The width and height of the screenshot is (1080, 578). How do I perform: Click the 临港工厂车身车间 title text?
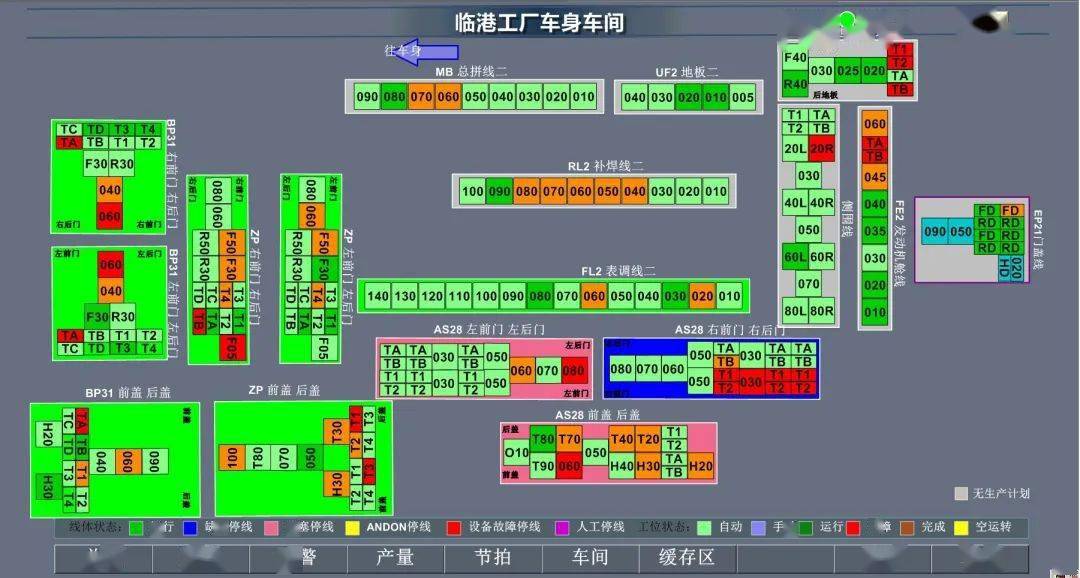point(539,22)
